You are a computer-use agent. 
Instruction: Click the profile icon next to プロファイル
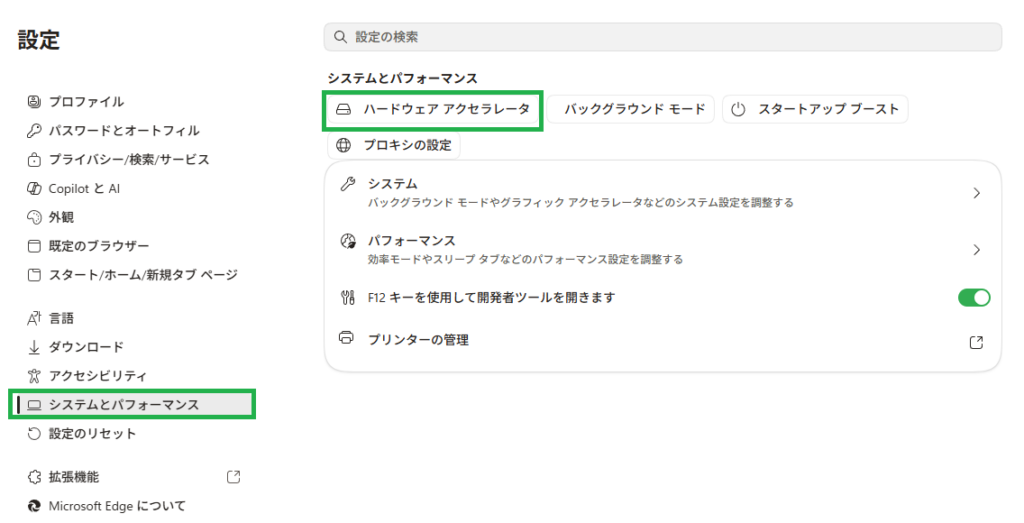click(x=34, y=101)
